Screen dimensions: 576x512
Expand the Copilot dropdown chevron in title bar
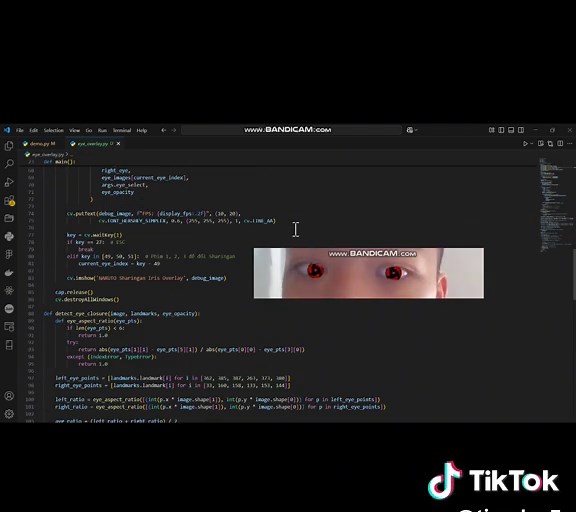coord(416,130)
